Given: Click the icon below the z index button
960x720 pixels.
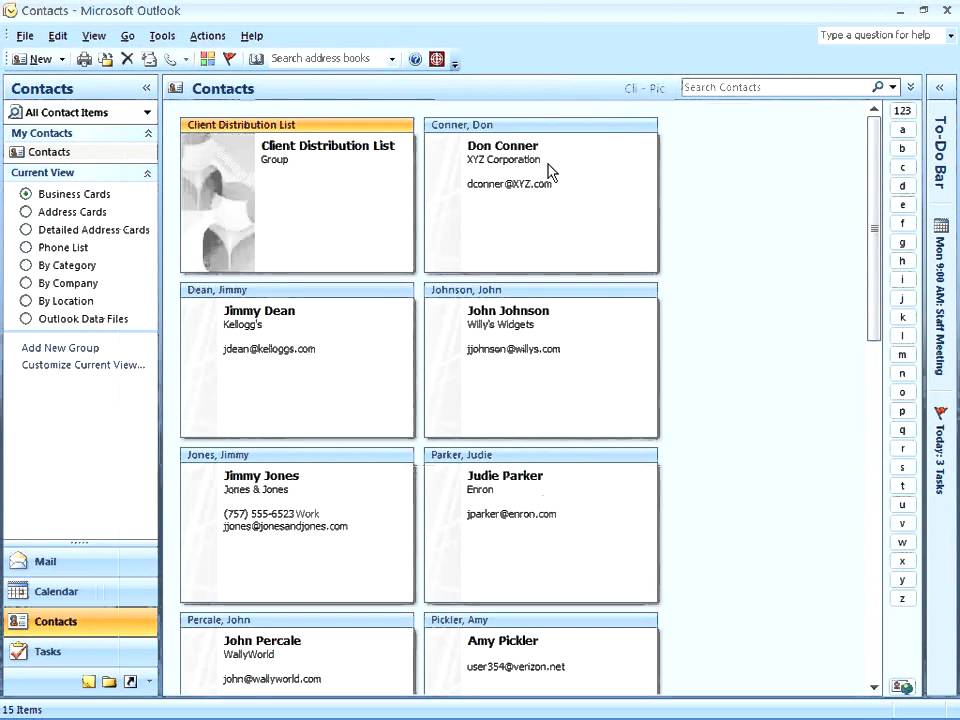Looking at the screenshot, I should [902, 687].
